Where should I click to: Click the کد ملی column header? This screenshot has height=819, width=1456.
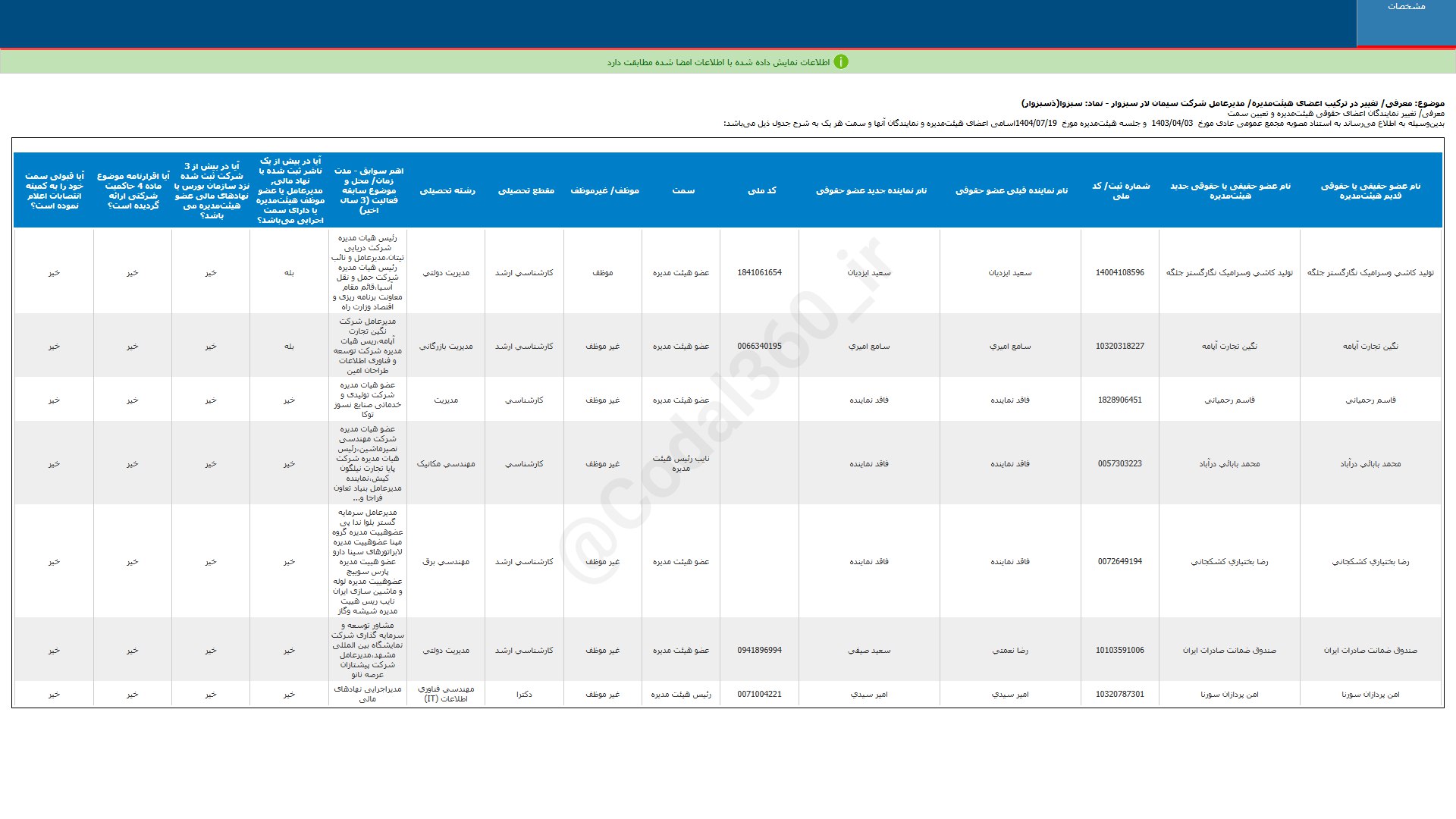761,190
